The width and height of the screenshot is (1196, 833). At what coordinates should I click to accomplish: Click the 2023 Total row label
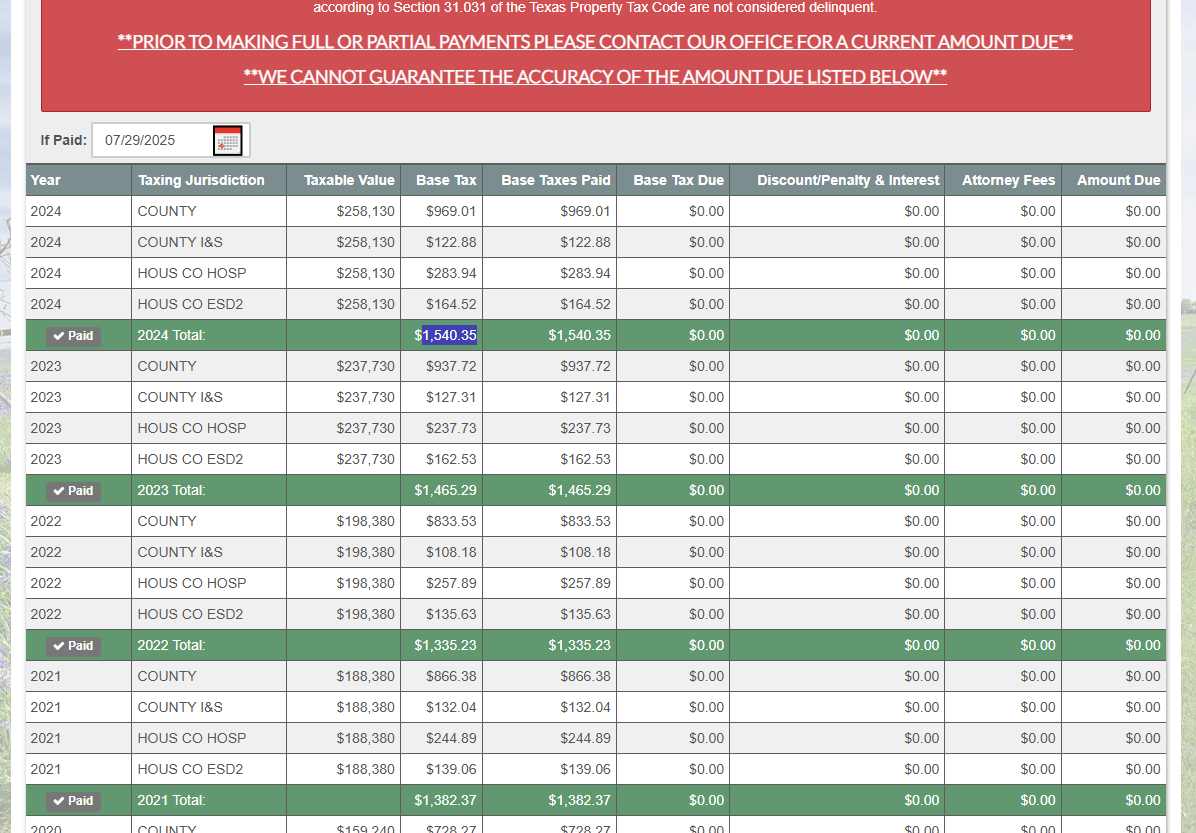tap(171, 491)
